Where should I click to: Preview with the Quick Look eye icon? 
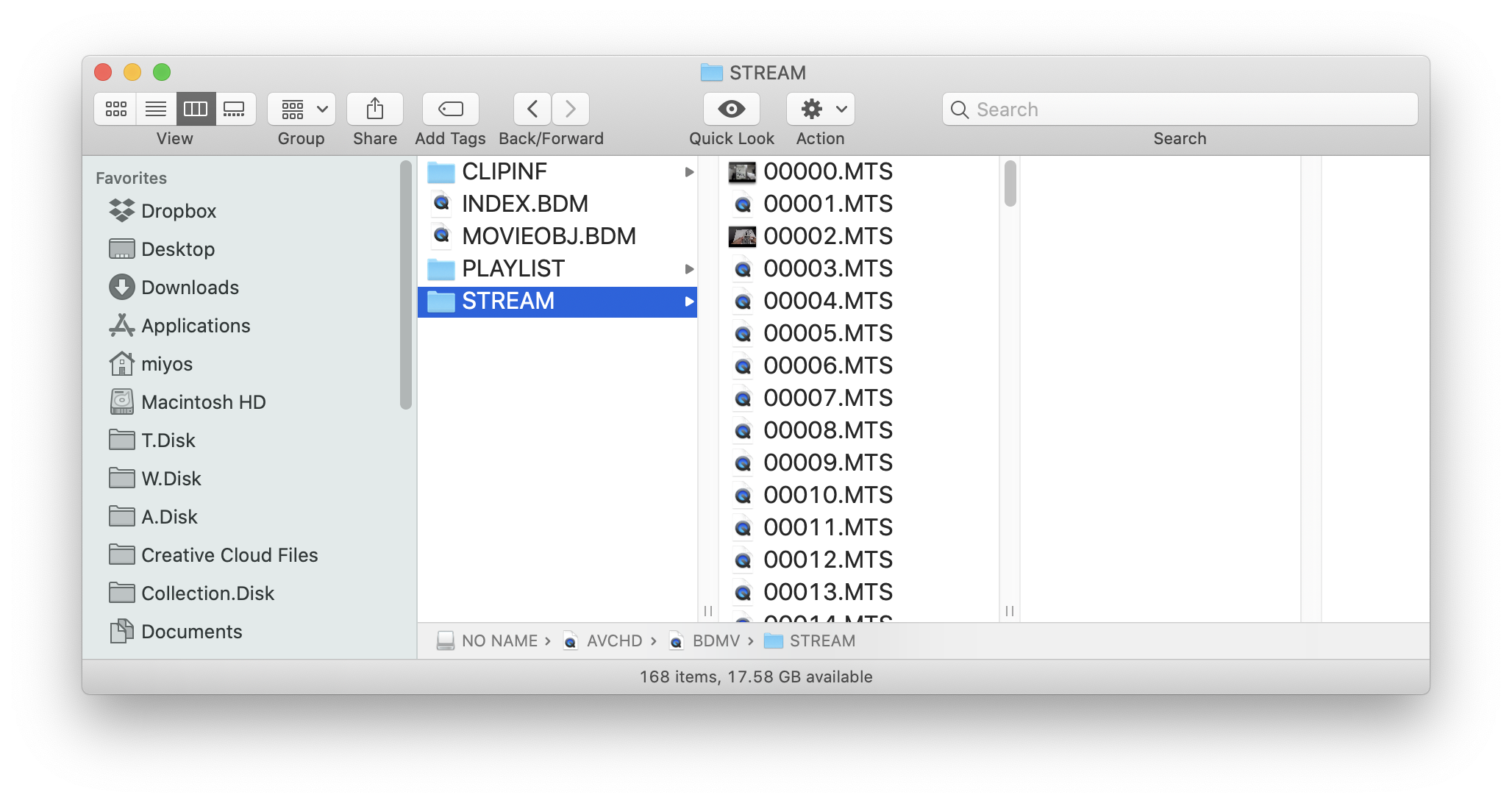pyautogui.click(x=731, y=109)
